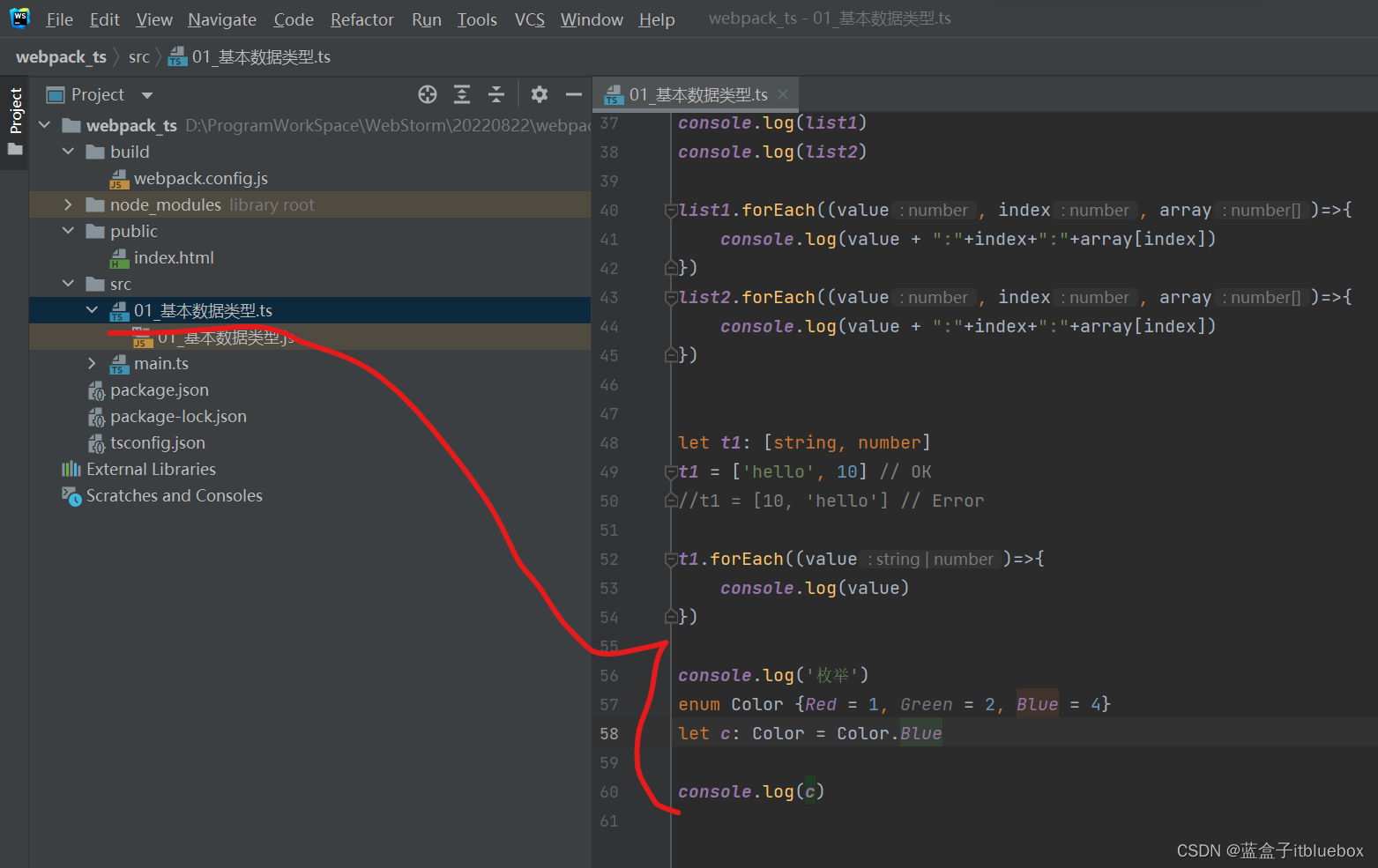This screenshot has width=1378, height=868.
Task: Fold the t1.forEach block at line 52
Action: pyautogui.click(x=671, y=560)
